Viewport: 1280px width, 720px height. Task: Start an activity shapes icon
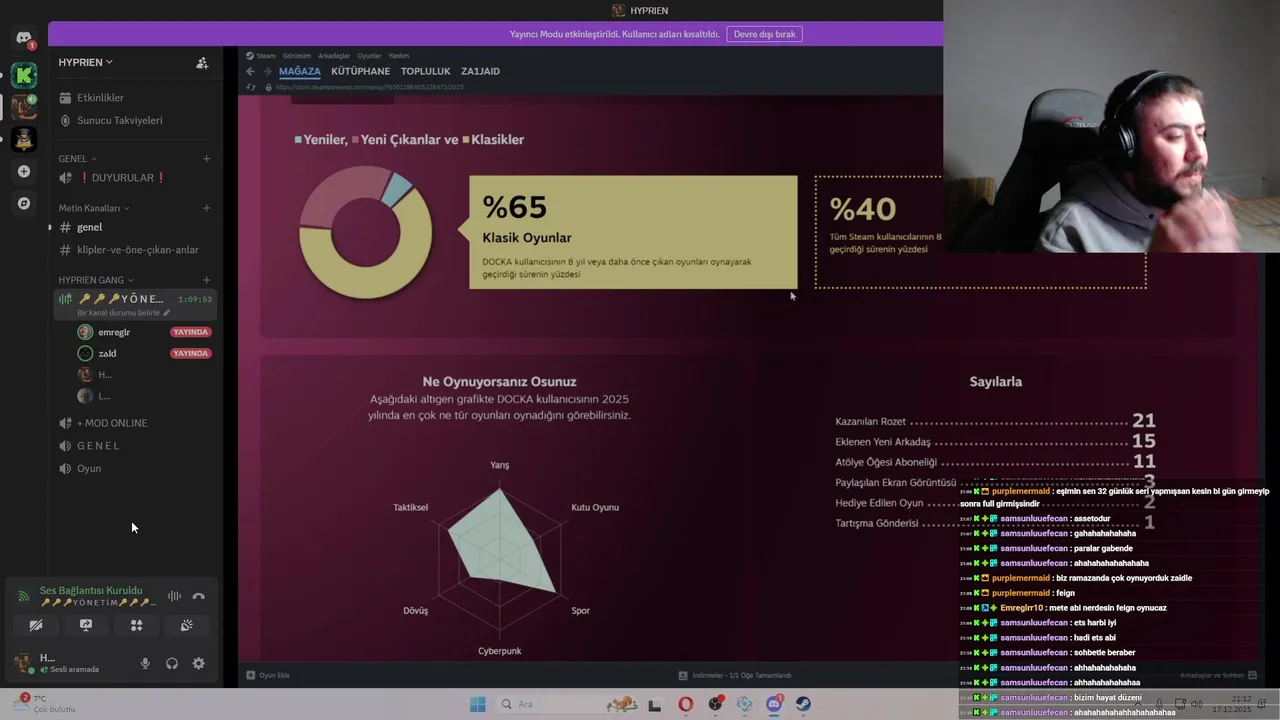[136, 625]
